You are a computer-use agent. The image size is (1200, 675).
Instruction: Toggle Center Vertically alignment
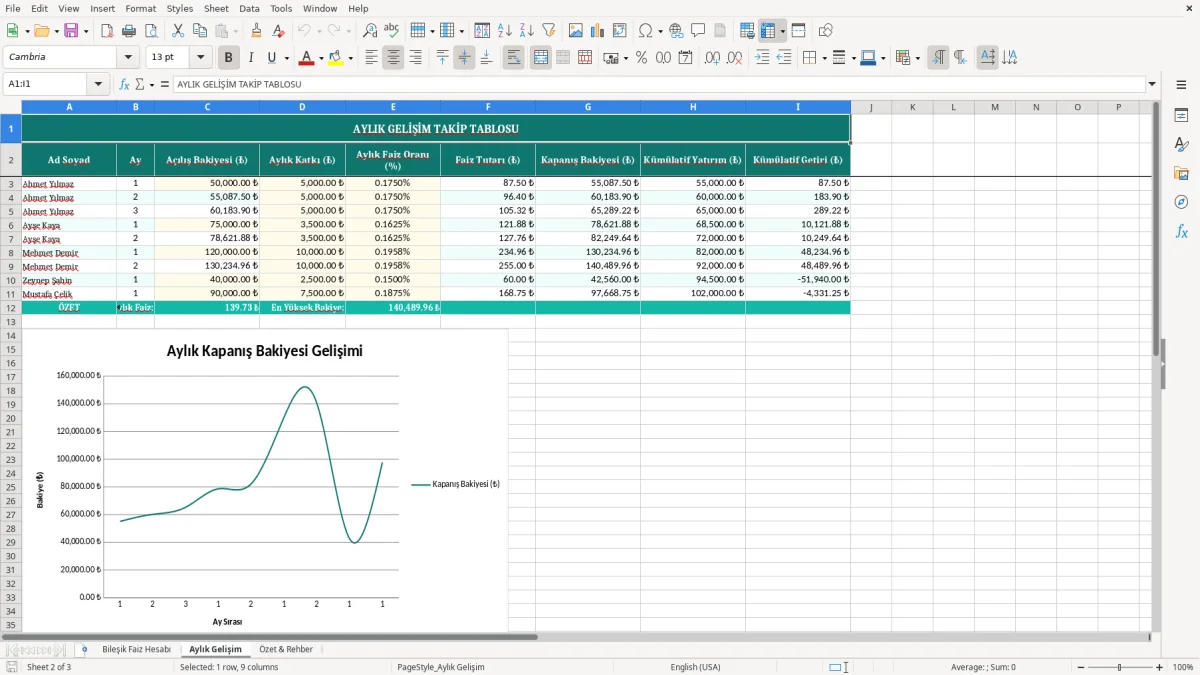(x=464, y=58)
